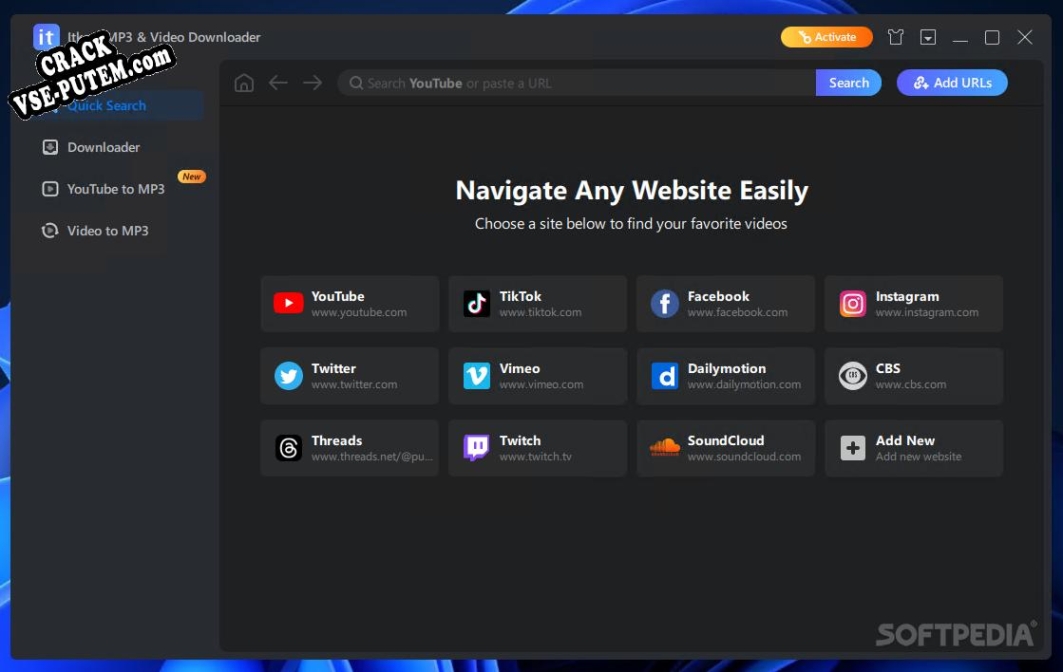The width and height of the screenshot is (1063, 672).
Task: Select the Instagram site shortcut
Action: pos(914,304)
